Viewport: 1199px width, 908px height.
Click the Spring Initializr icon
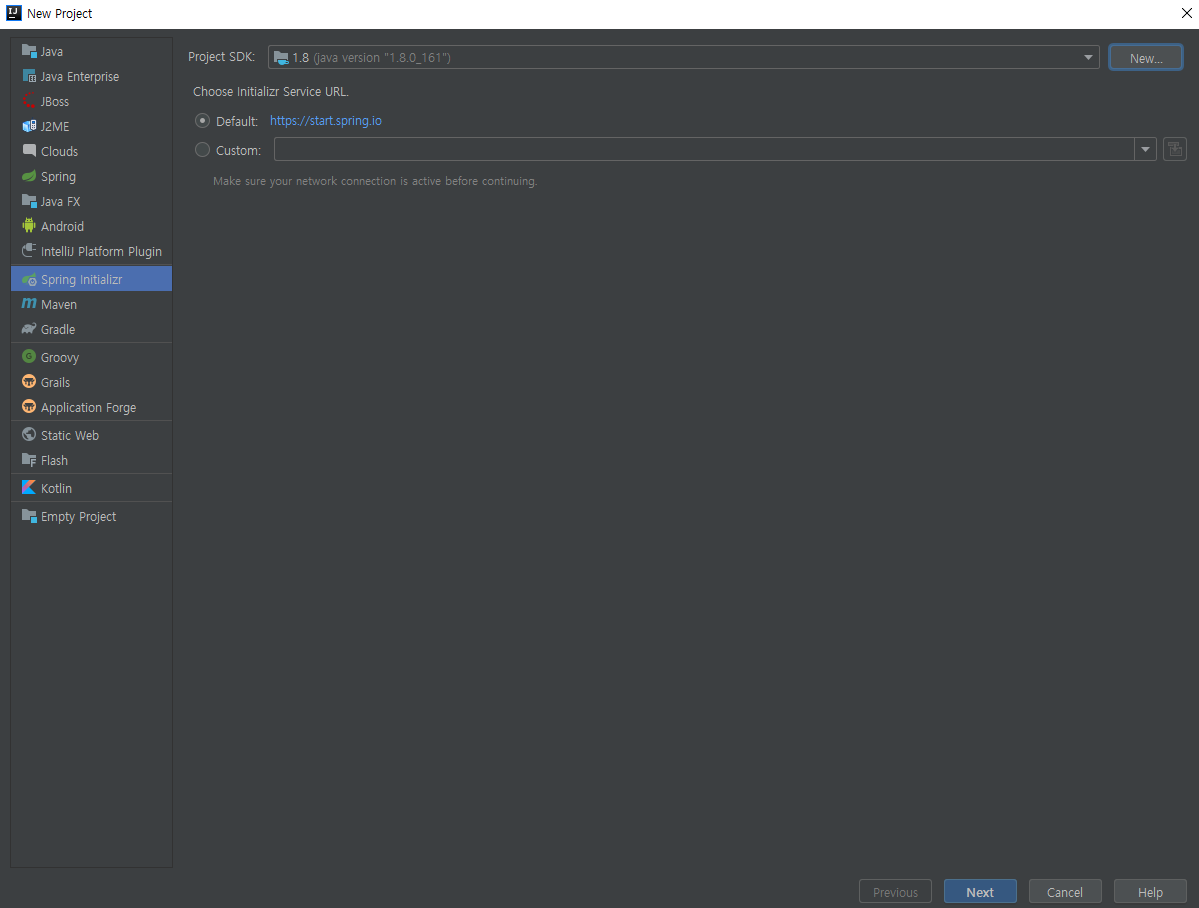(29, 279)
